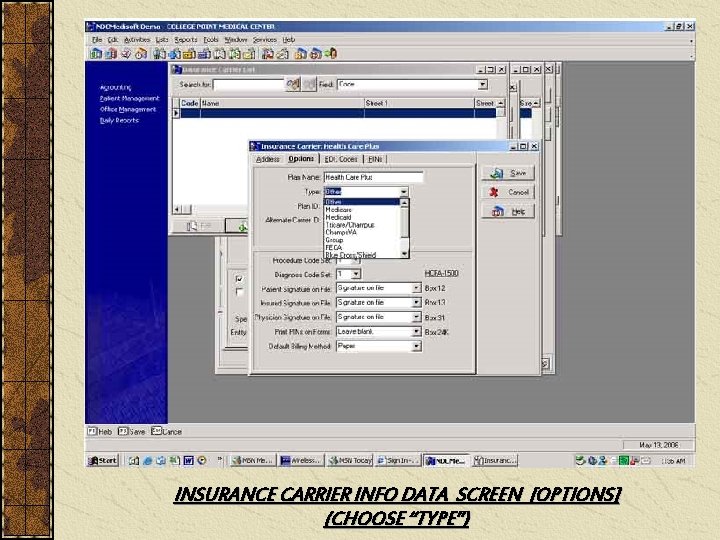Open Custom Report List toolbar icon

pos(282,54)
